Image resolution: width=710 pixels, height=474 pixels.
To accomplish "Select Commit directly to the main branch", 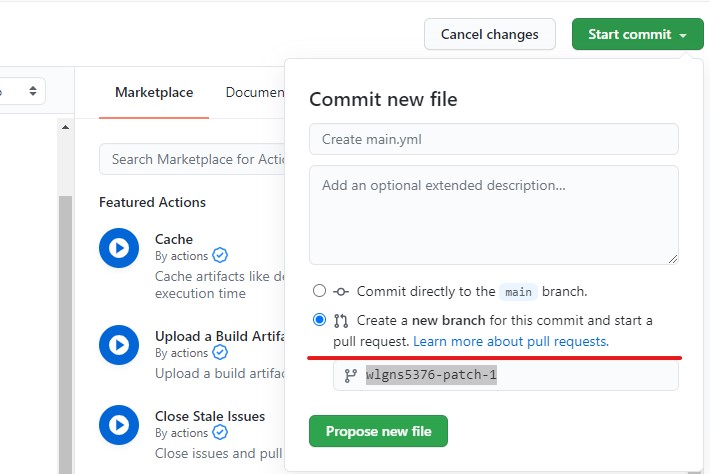I will (x=319, y=291).
